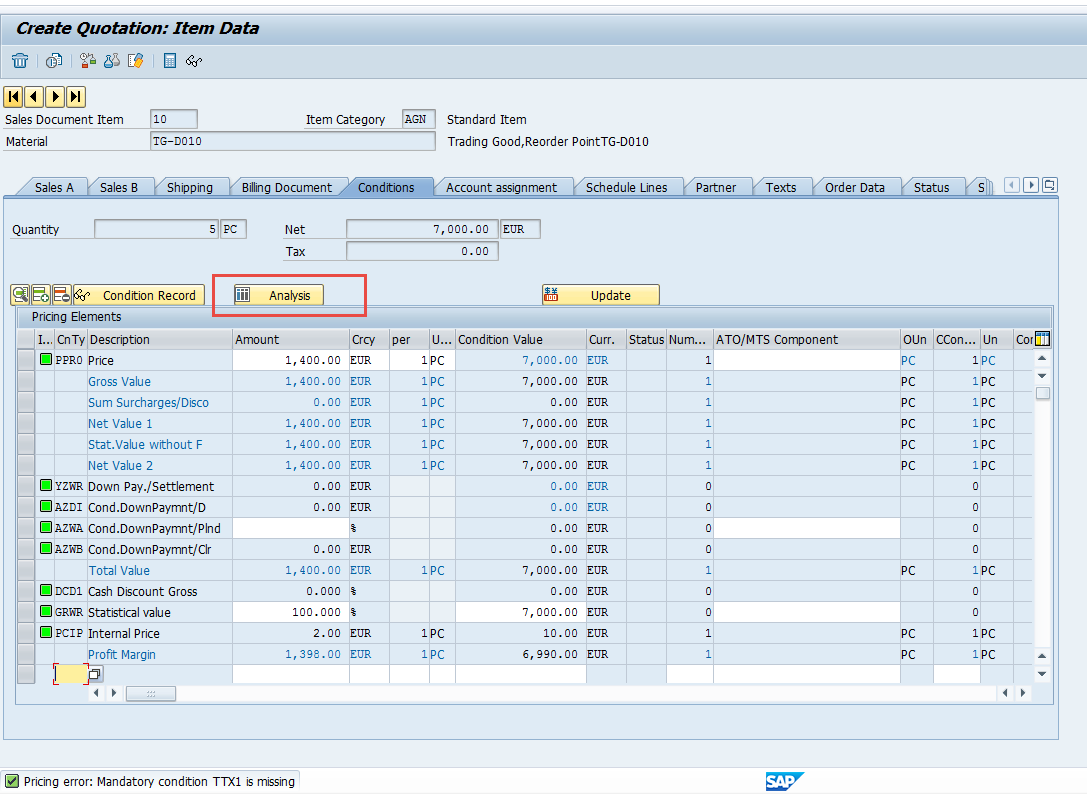
Task: Open the value help on empty CnTy field
Action: pos(95,674)
